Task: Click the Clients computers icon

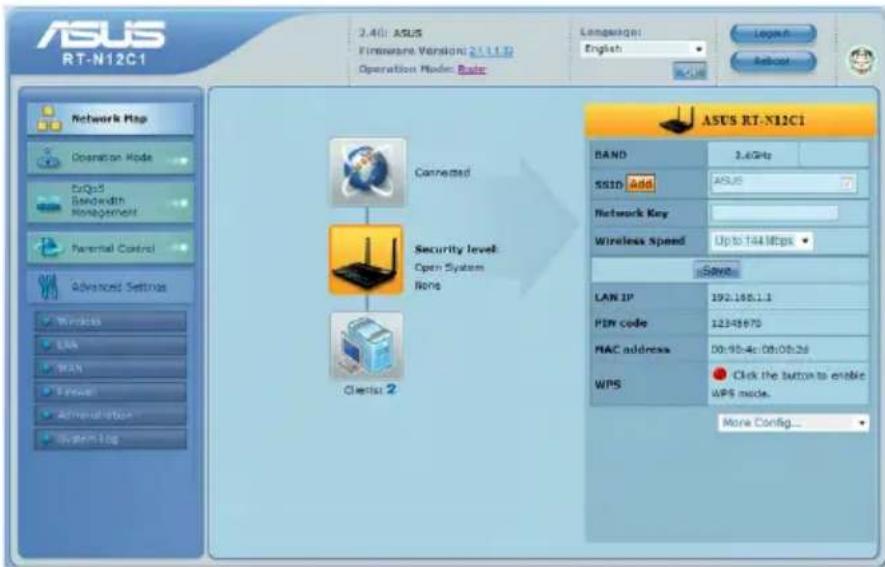Action: (x=366, y=345)
